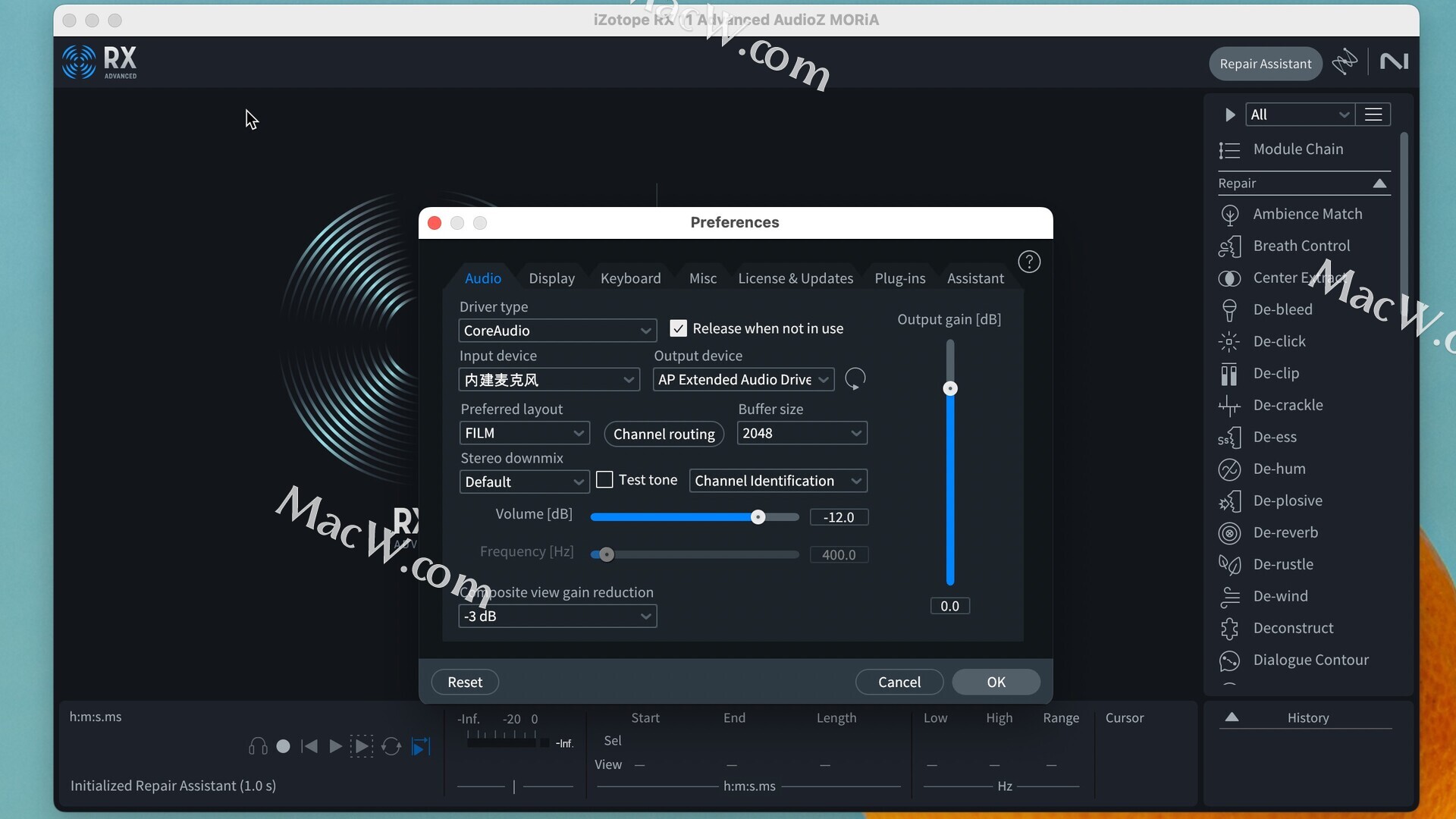
Task: Click the Native Instruments logo icon
Action: (1394, 61)
